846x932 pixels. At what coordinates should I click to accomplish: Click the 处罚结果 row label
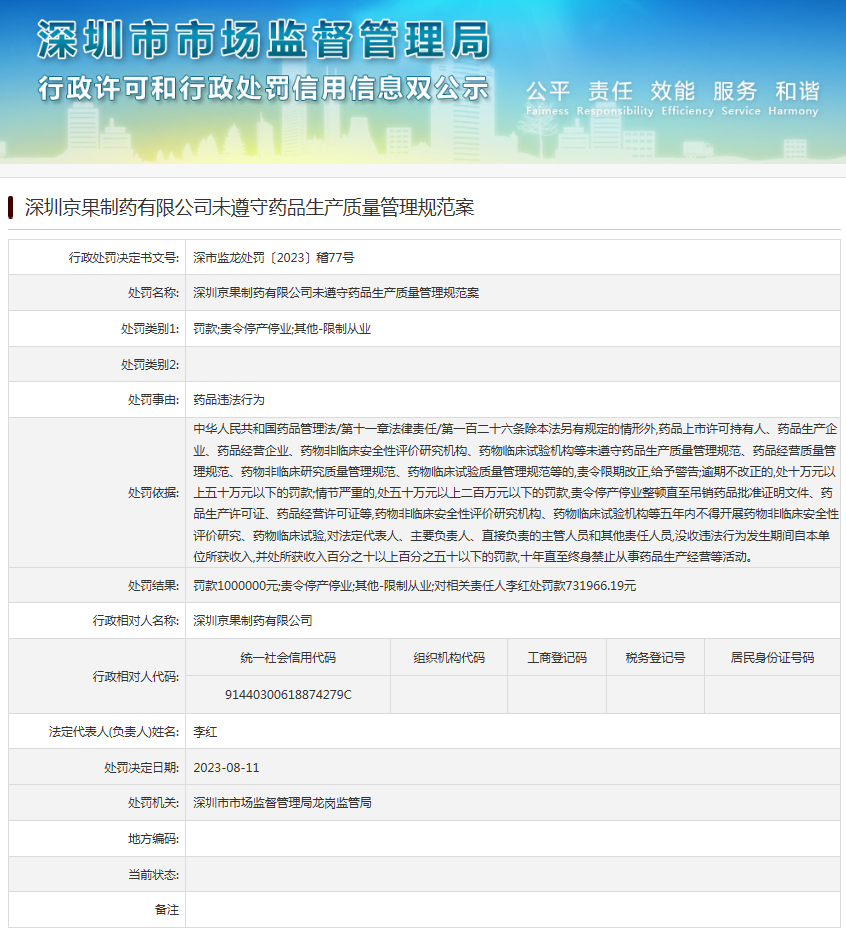(x=153, y=585)
